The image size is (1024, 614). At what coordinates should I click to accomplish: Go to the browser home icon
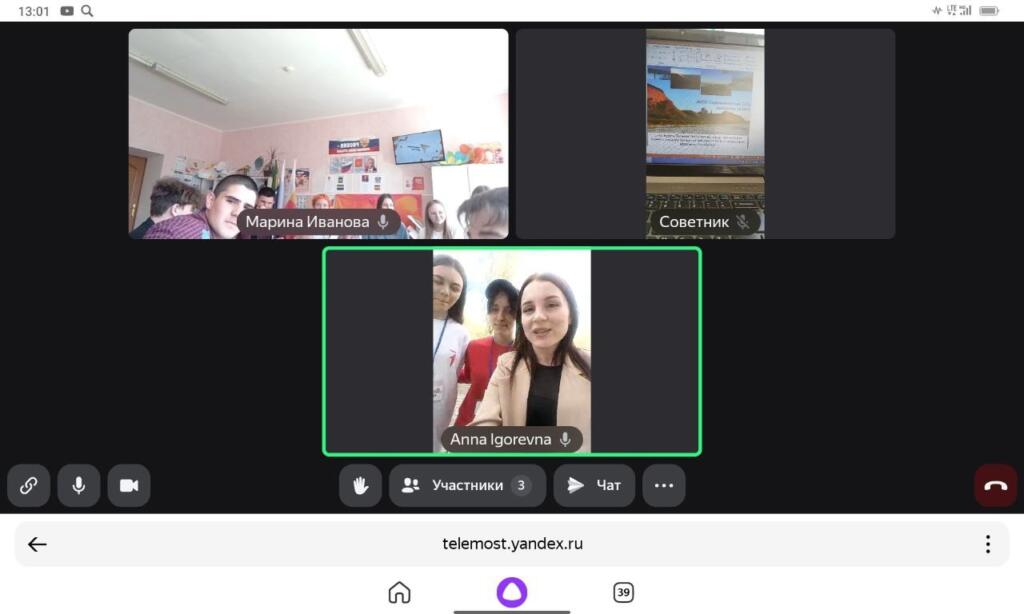click(x=399, y=593)
